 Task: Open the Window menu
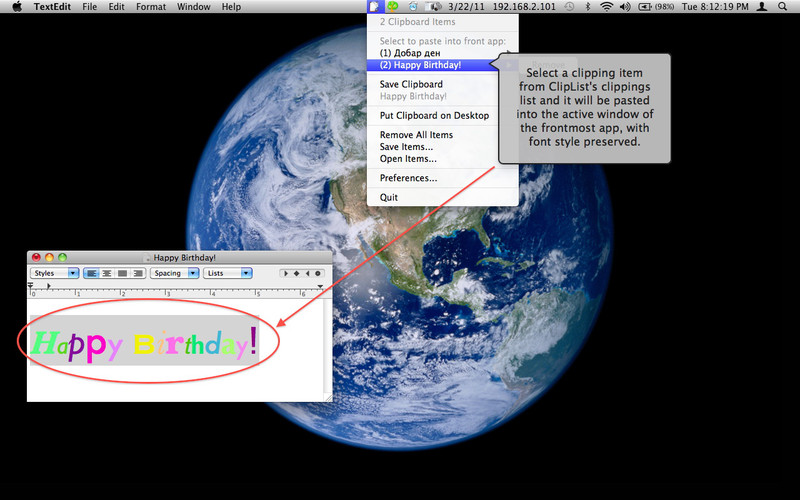pyautogui.click(x=193, y=7)
